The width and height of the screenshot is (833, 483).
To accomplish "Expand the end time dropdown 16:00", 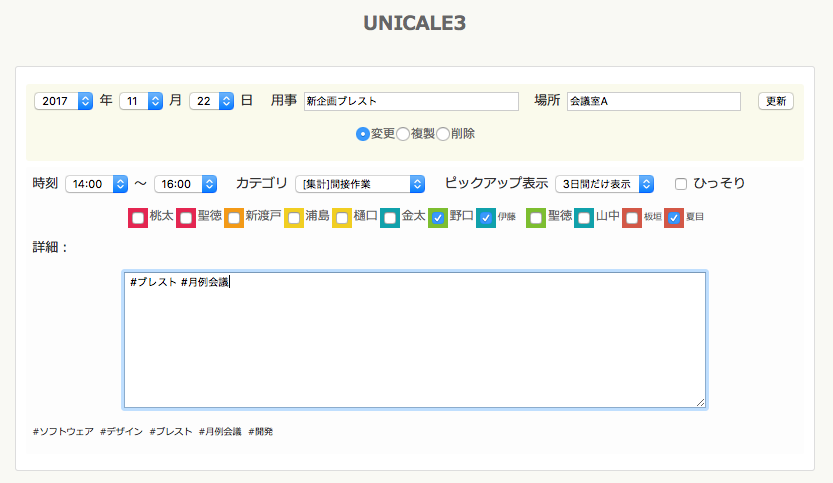I will tap(185, 184).
